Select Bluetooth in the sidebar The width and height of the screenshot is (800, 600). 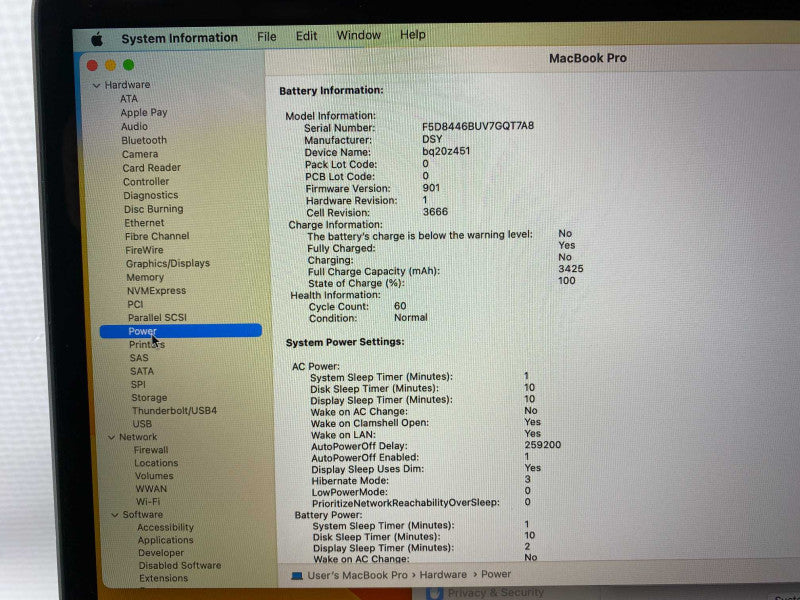pyautogui.click(x=144, y=140)
